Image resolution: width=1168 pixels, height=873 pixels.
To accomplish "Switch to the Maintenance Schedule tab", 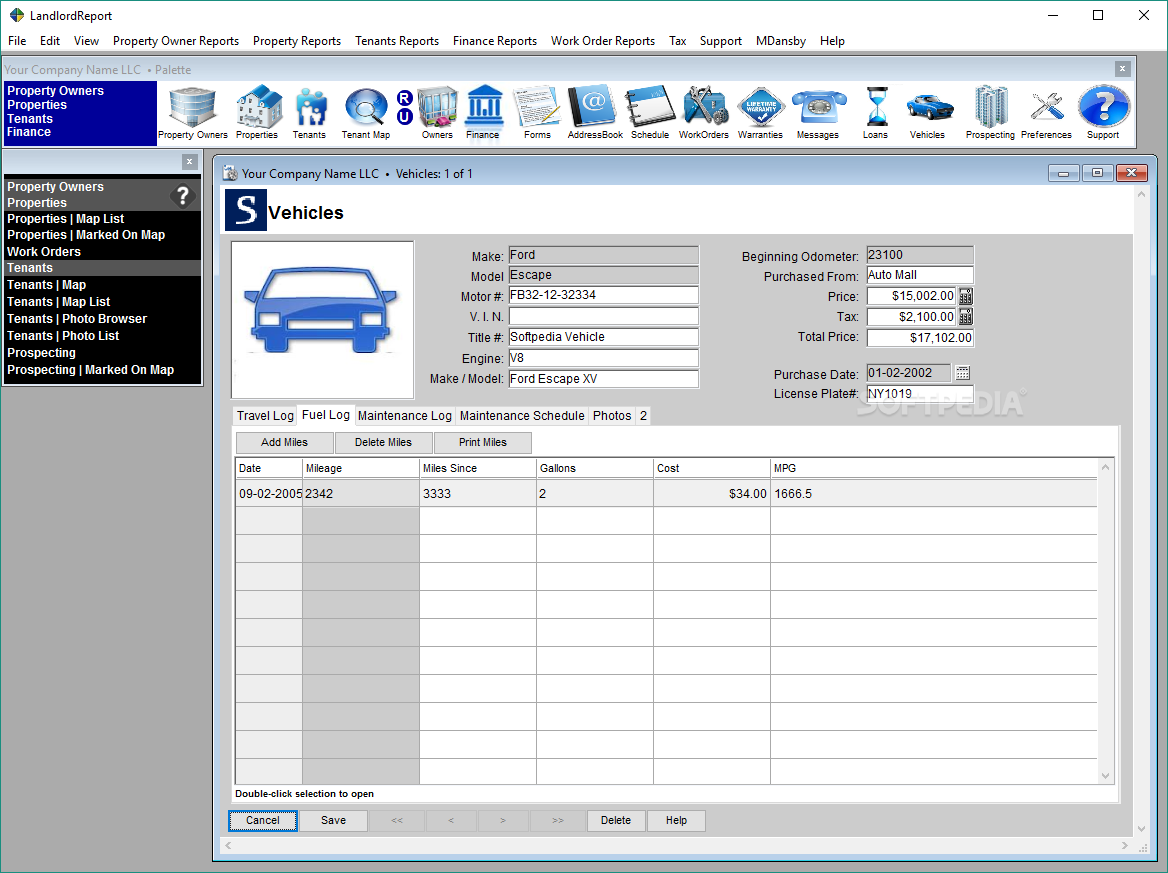I will tap(522, 416).
